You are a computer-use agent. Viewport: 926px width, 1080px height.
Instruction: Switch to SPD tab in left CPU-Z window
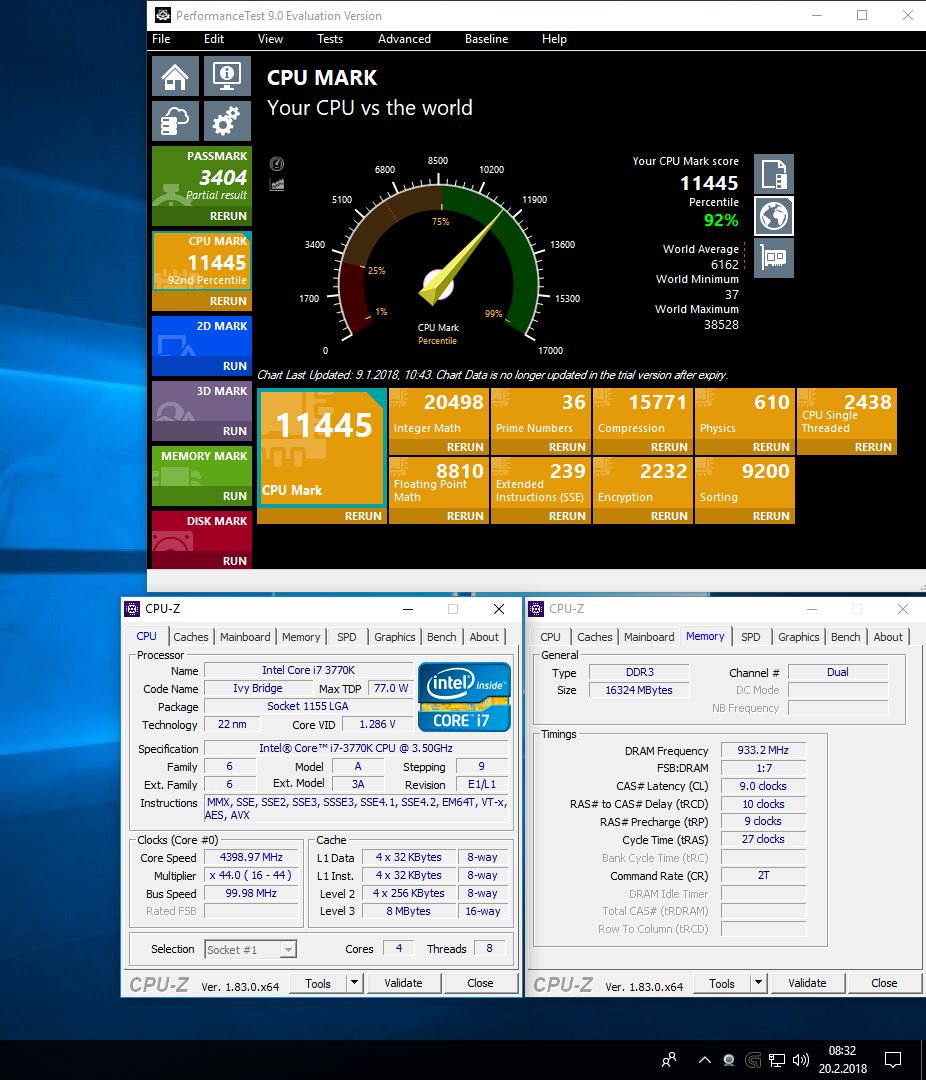pyautogui.click(x=347, y=637)
